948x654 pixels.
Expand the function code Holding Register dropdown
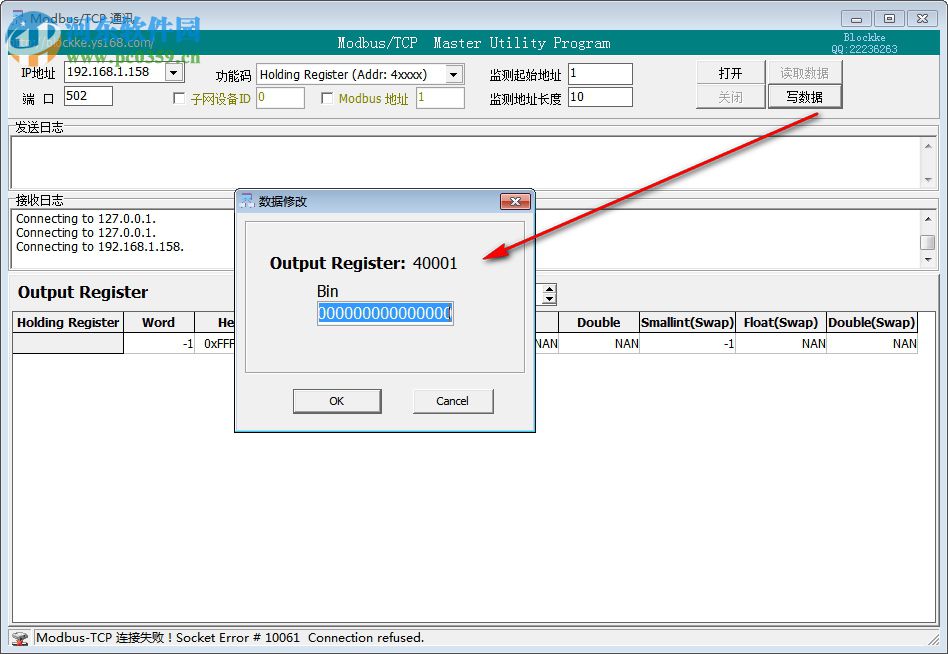point(453,74)
